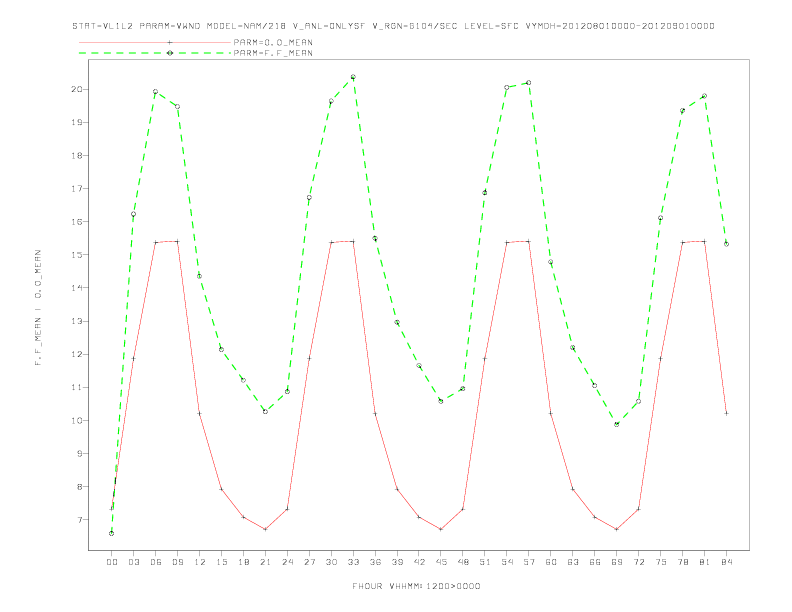
Task: Click the x-axis tick label 51
Action: pyautogui.click(x=485, y=562)
